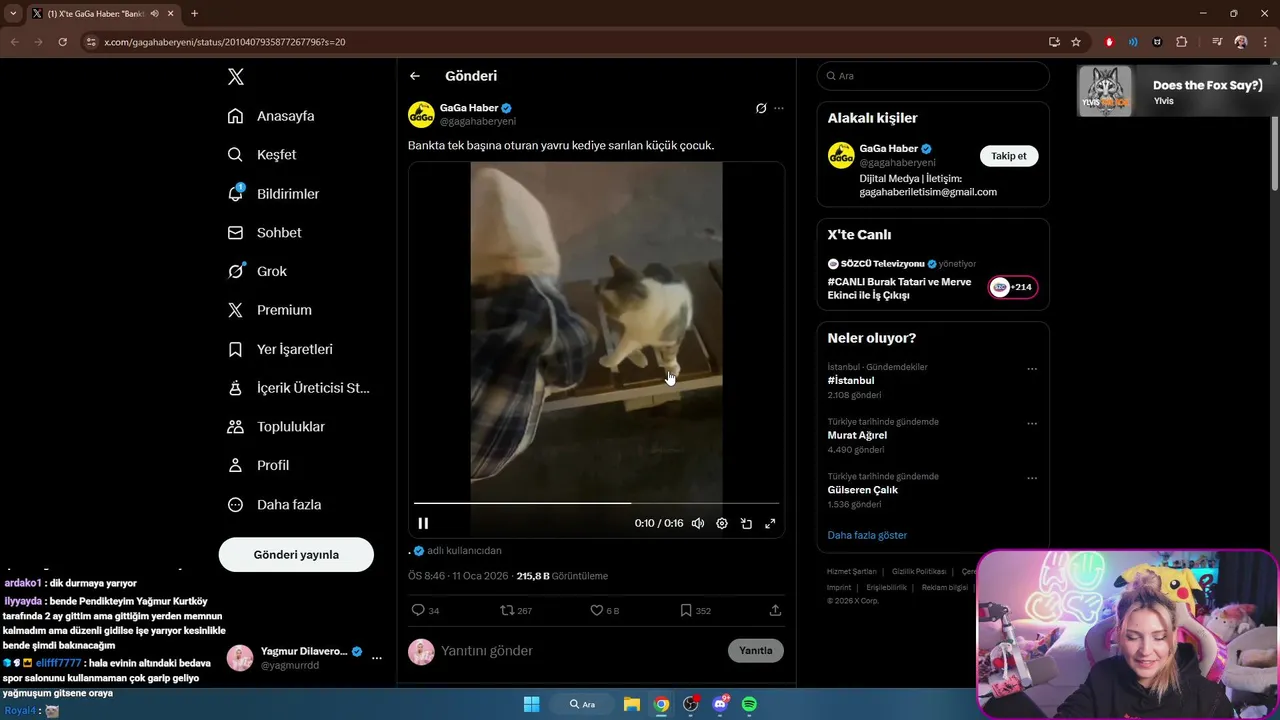Click Takip et for GaGa Haber
The height and width of the screenshot is (720, 1280).
tap(1009, 156)
